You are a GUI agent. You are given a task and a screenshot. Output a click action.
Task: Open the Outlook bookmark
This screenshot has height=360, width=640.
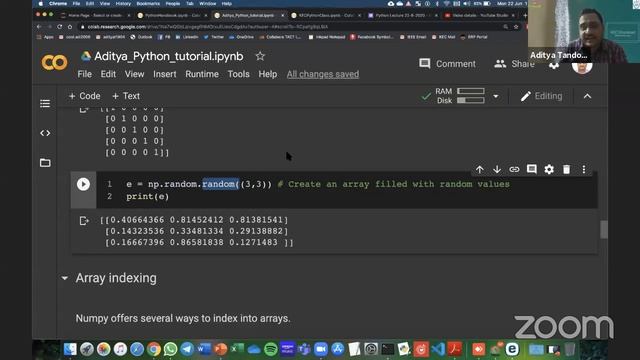[x=141, y=37]
